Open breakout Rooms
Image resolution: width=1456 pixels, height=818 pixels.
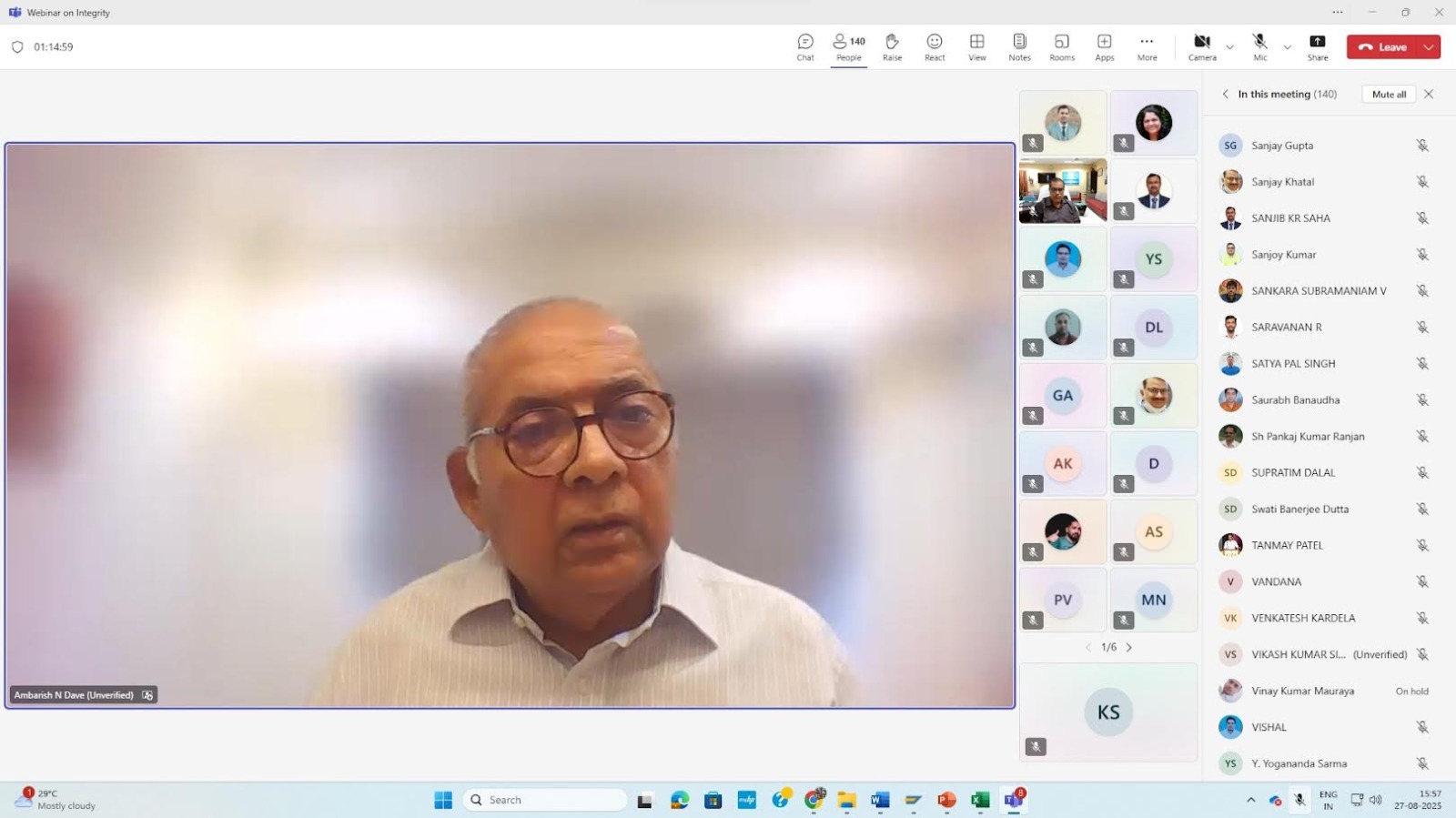(x=1062, y=47)
